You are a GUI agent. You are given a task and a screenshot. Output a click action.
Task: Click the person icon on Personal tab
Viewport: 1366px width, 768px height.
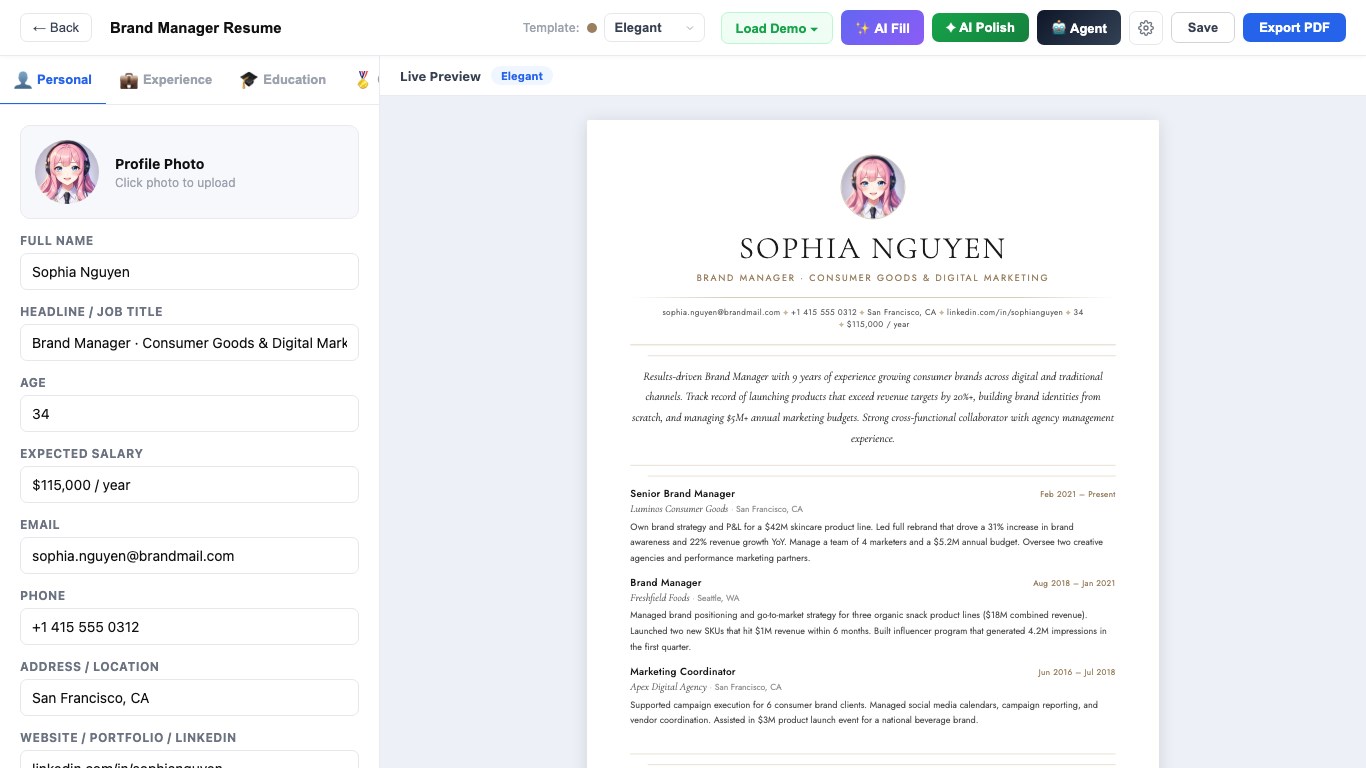23,80
